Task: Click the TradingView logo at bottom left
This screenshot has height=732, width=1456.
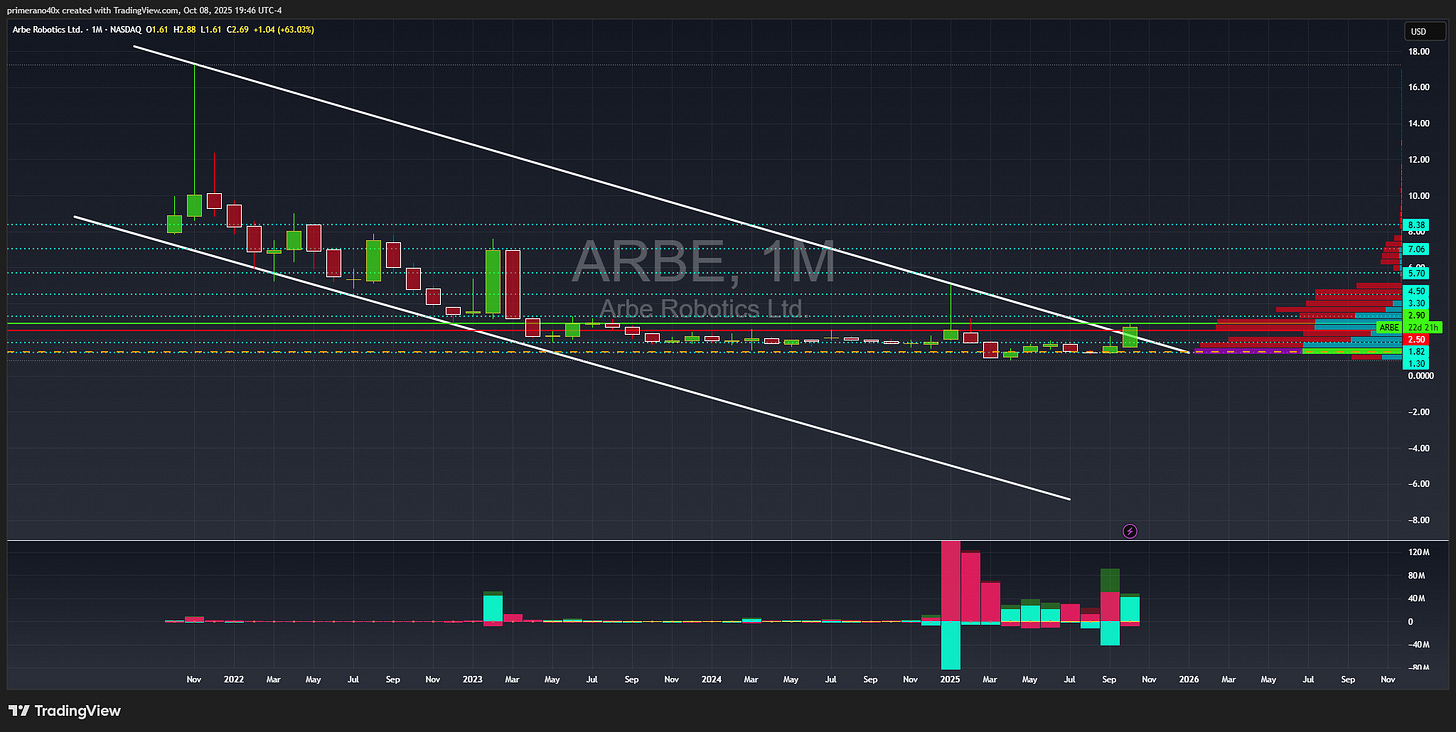Action: [x=64, y=711]
